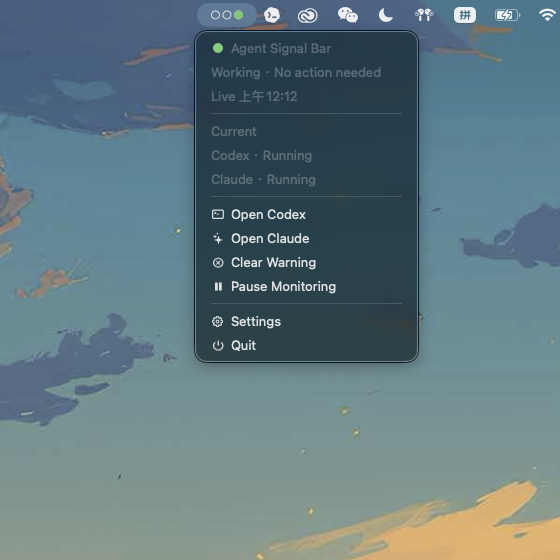
Task: Click the 'Codex · Running' status row
Action: click(x=261, y=156)
